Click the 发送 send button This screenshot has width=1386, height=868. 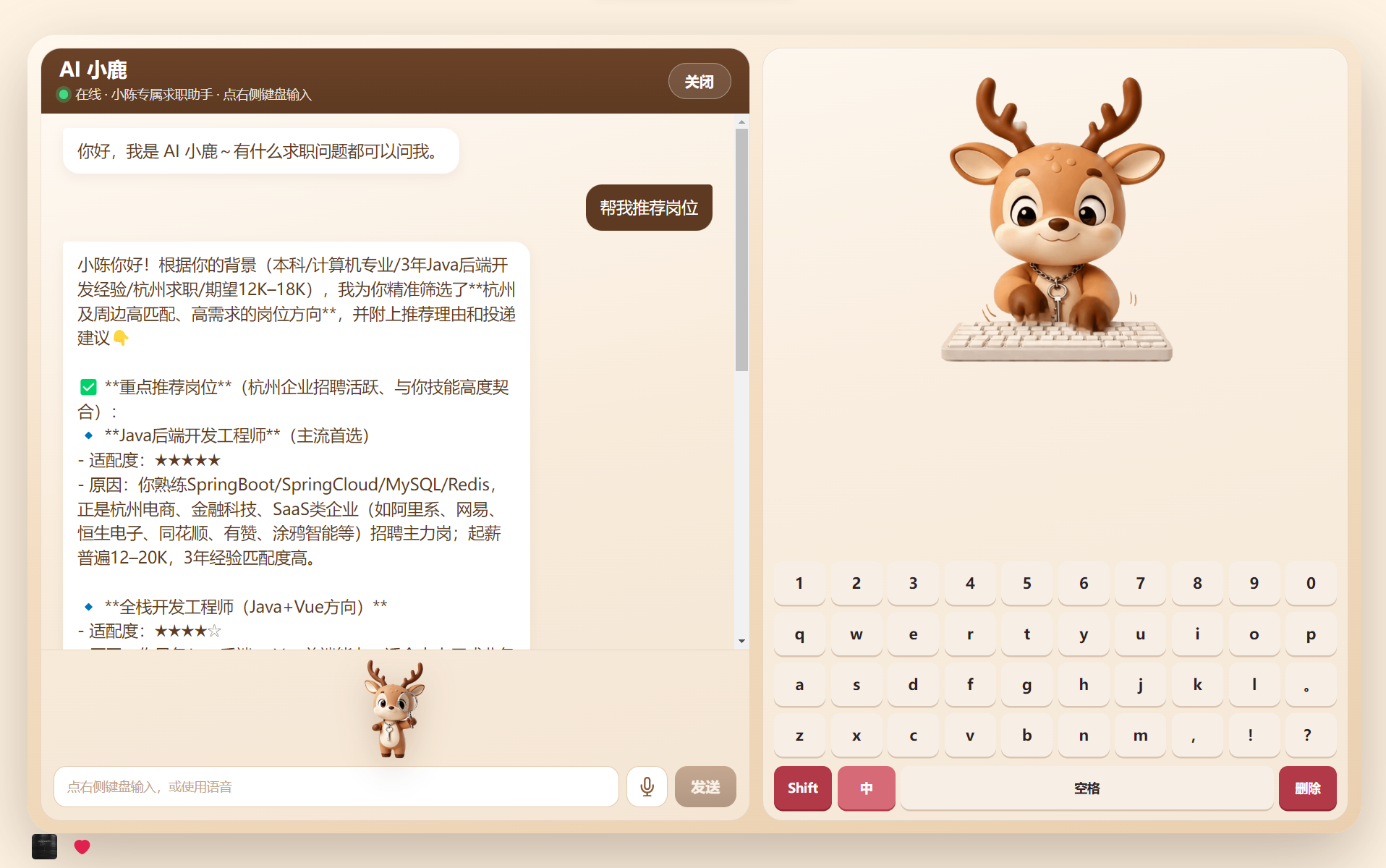coord(705,786)
